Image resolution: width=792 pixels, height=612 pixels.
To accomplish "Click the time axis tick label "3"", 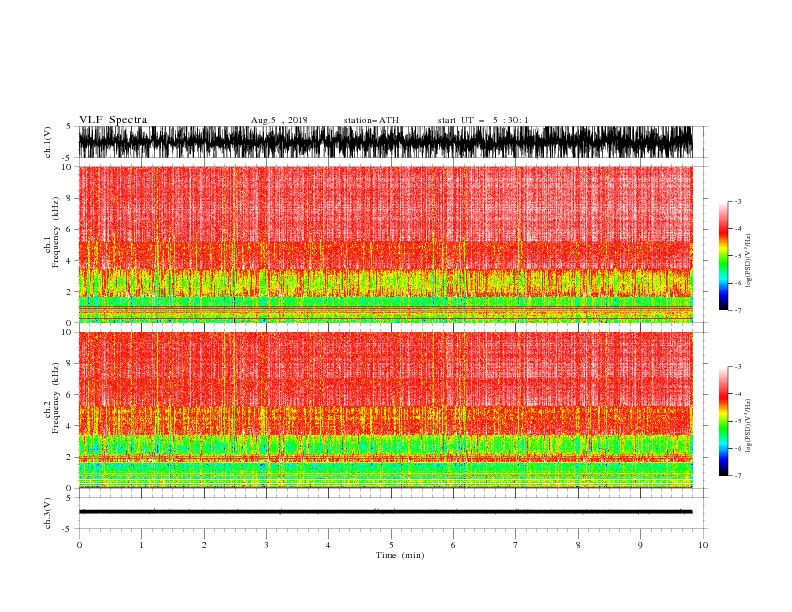I will (x=266, y=545).
